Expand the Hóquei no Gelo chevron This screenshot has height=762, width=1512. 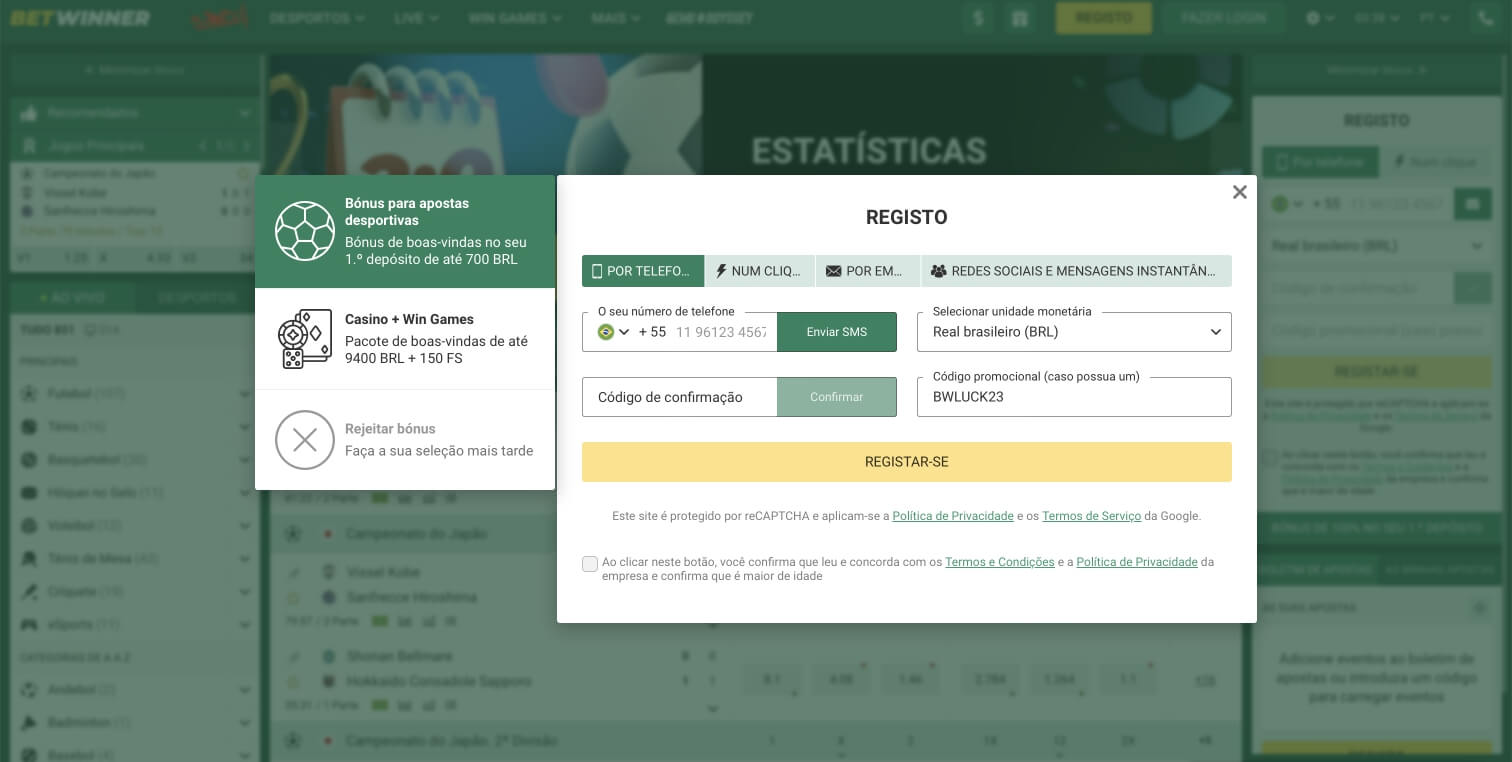[x=245, y=493]
